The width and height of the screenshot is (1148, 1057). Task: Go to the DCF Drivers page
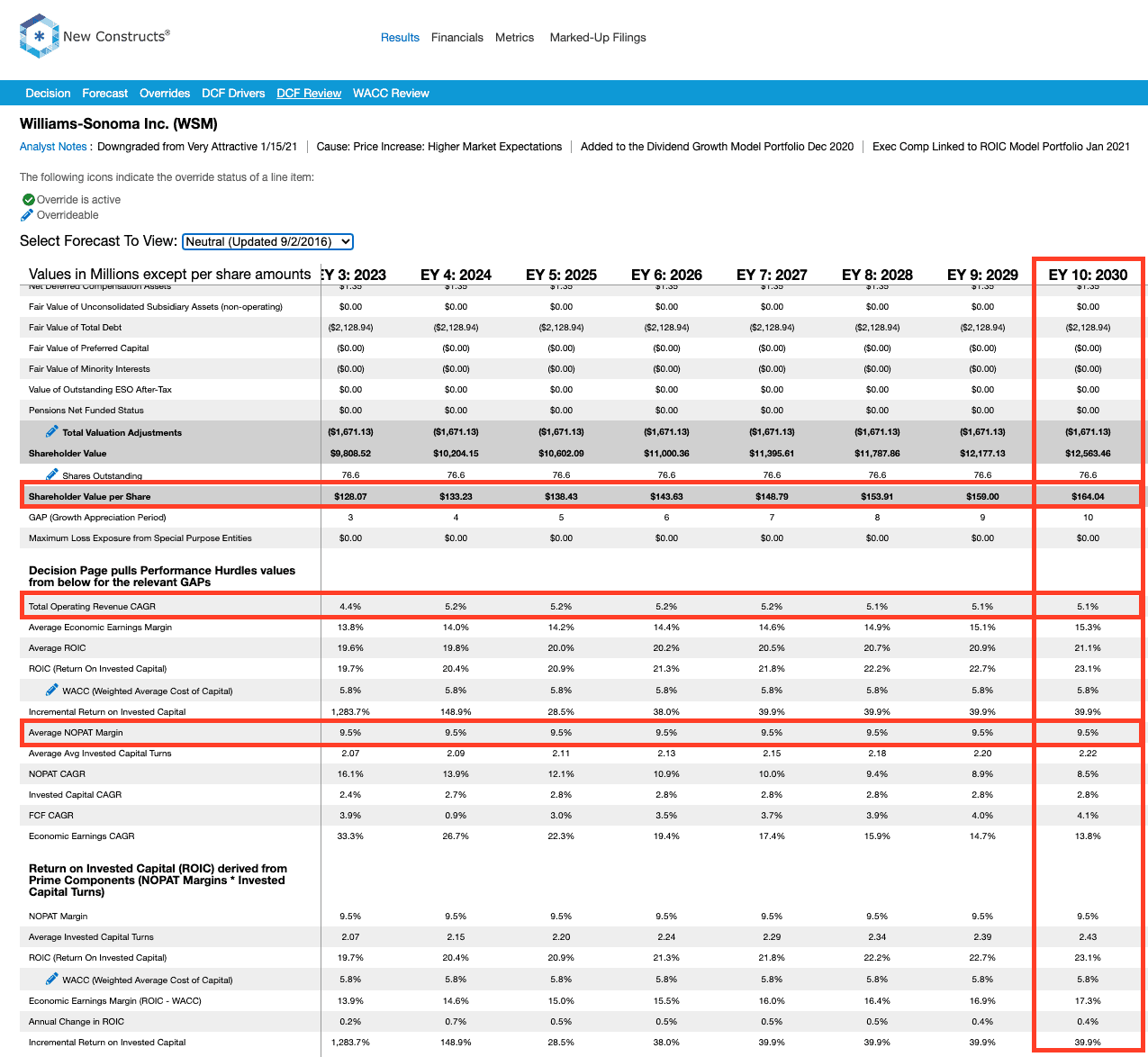pyautogui.click(x=233, y=94)
